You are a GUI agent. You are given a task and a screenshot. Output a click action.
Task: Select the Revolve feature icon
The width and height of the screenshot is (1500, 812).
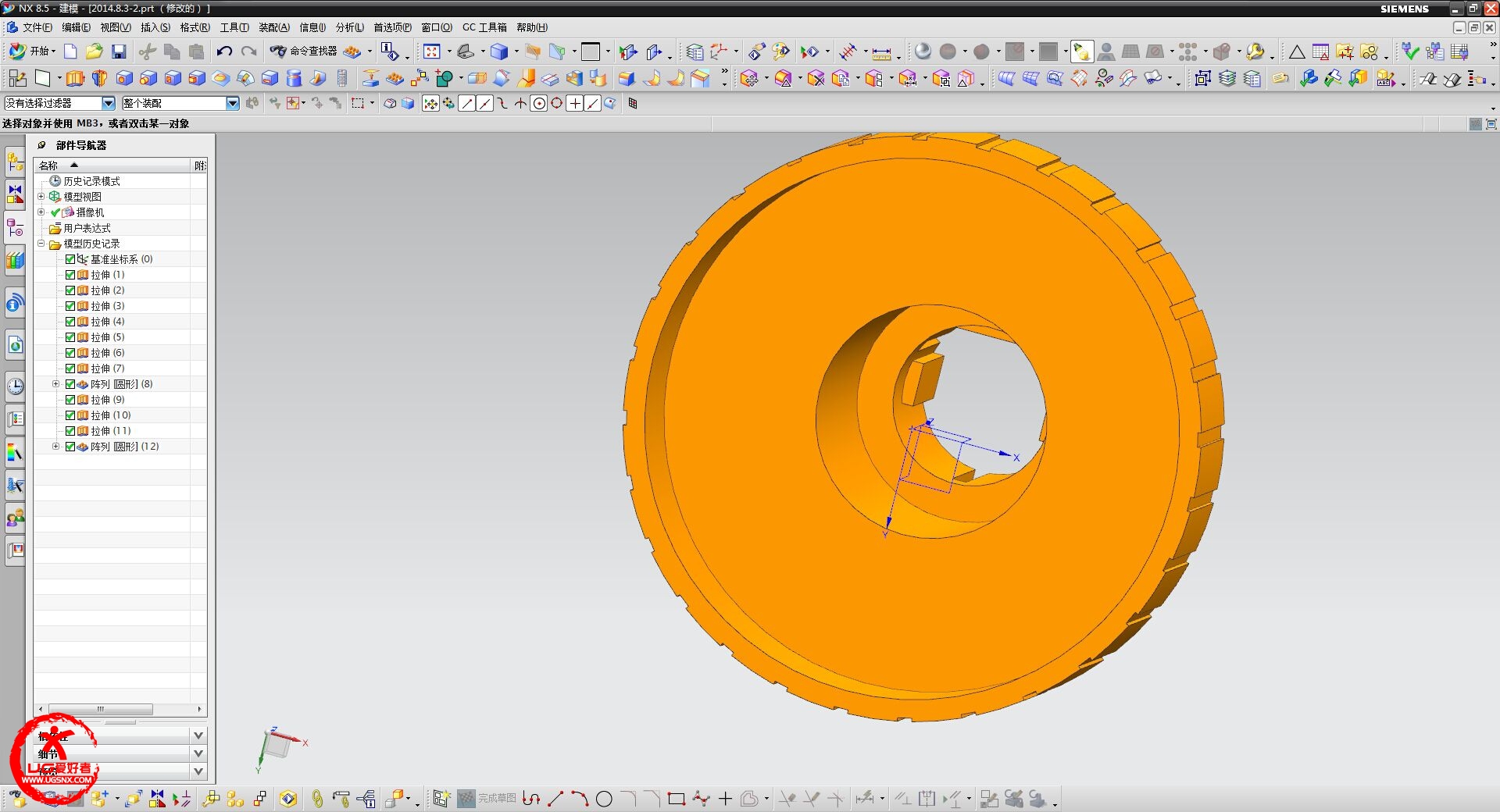(99, 78)
